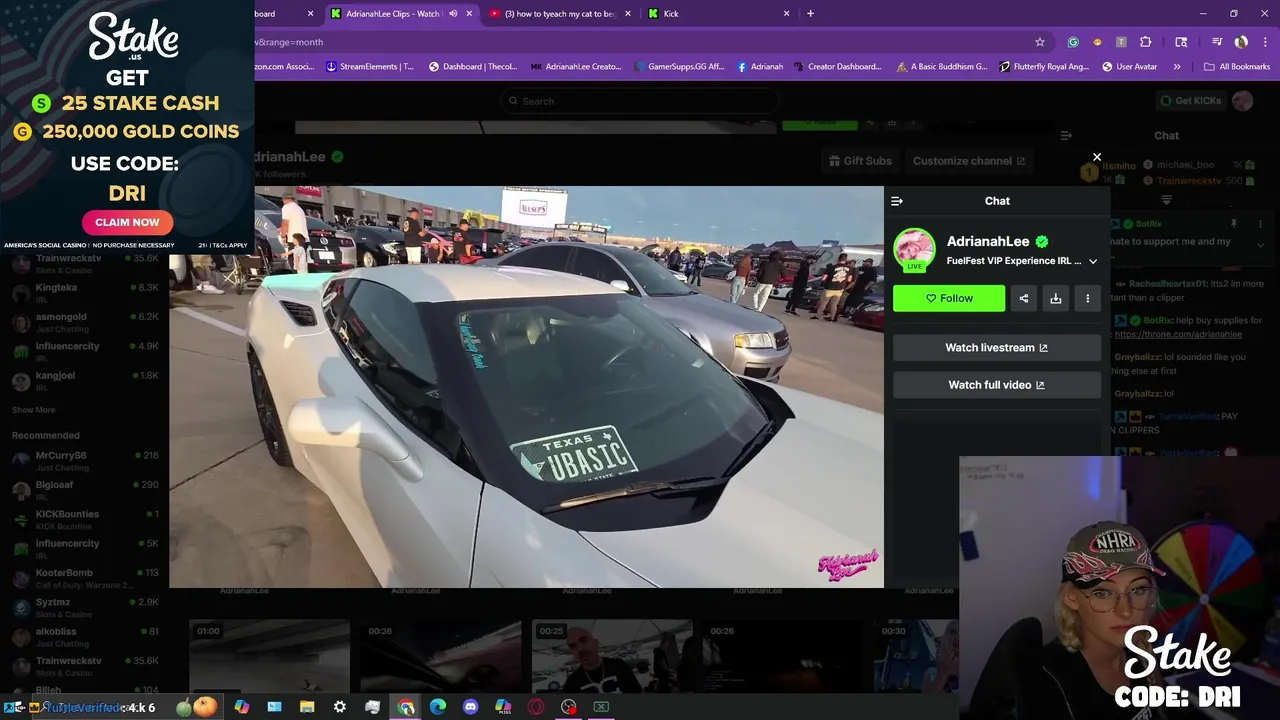The height and width of the screenshot is (720, 1280).
Task: Mute the AdrianahLee Clips tab audio icon
Action: (453, 14)
